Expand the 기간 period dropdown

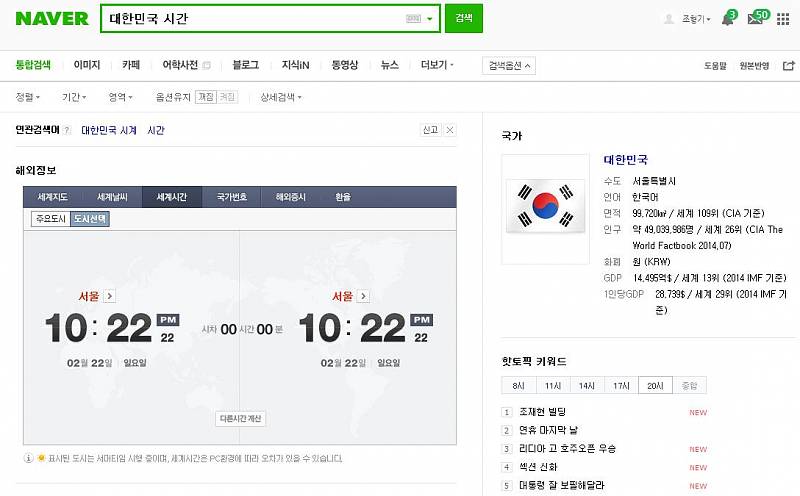click(x=74, y=97)
